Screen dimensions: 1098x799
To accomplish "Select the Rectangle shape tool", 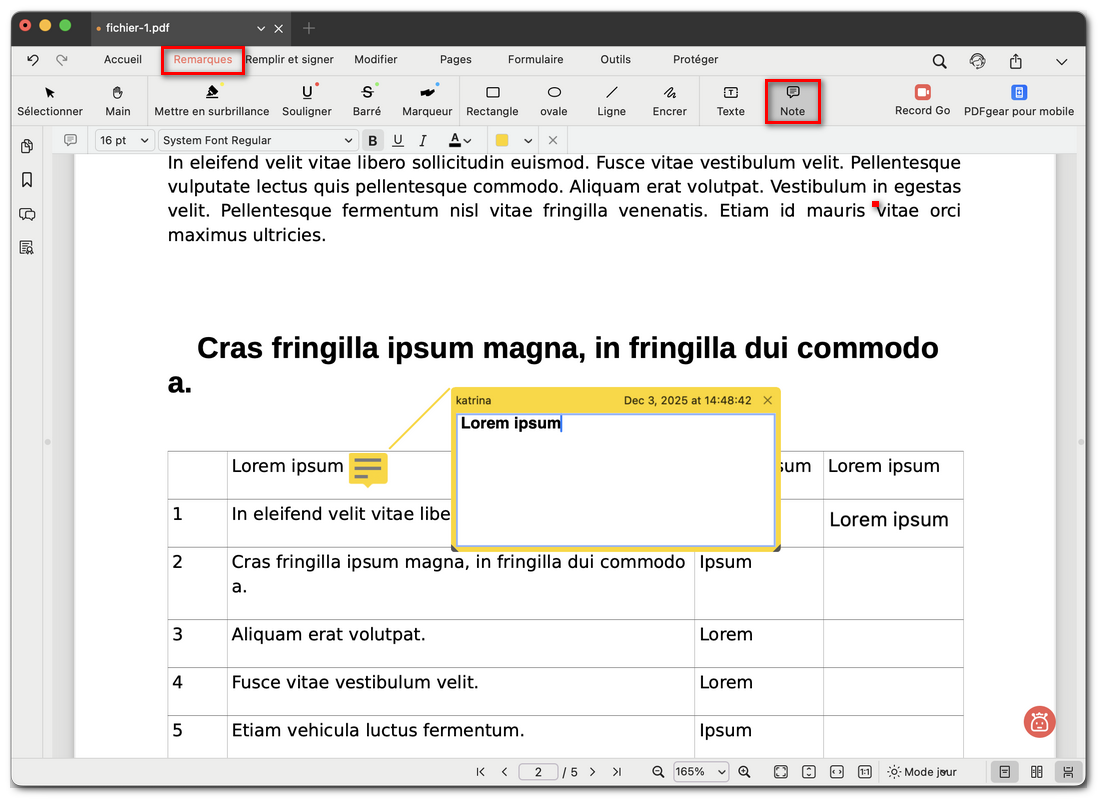I will click(x=492, y=100).
